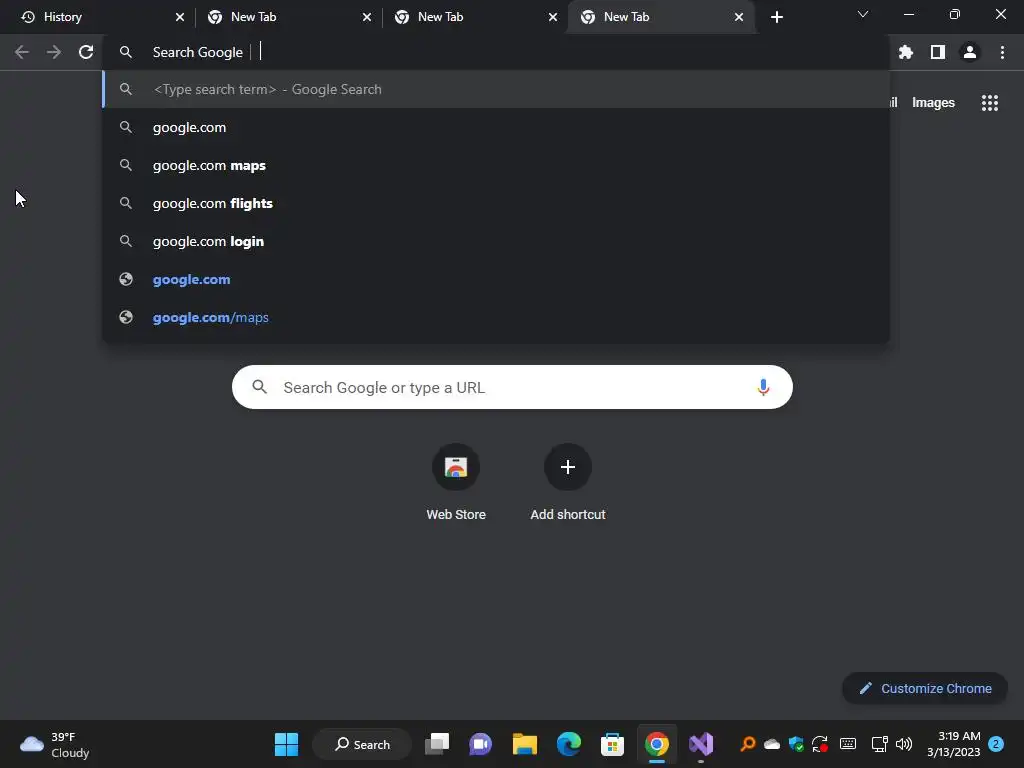Toggle the Chrome side panel icon
The image size is (1024, 768).
coord(938,52)
